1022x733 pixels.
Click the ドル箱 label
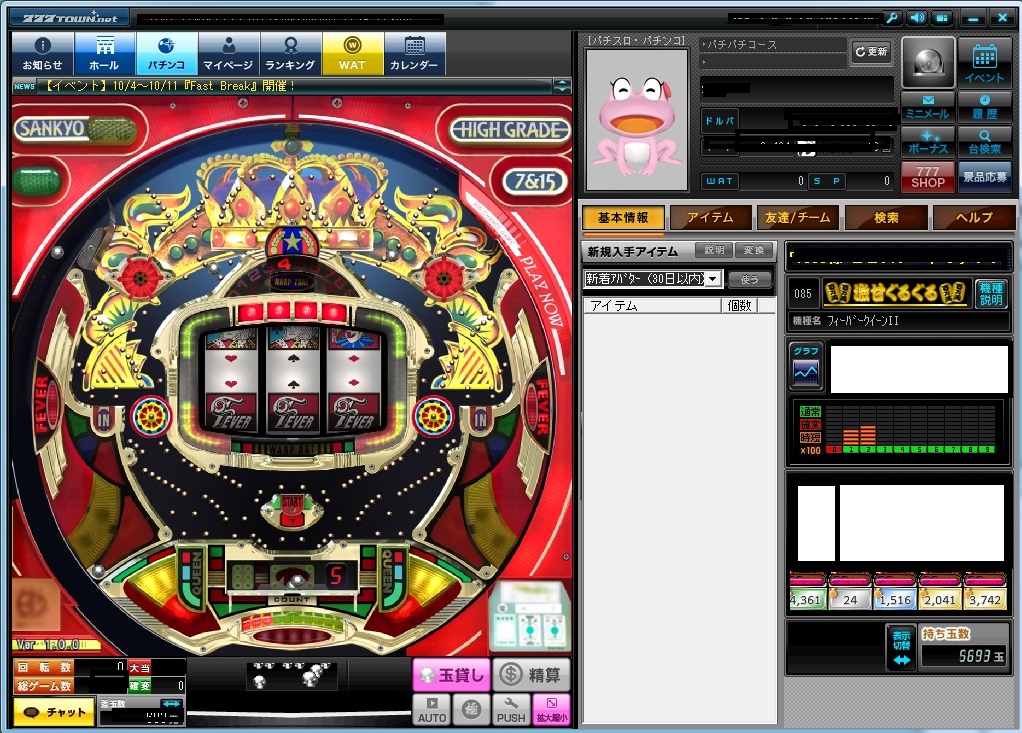(x=720, y=121)
